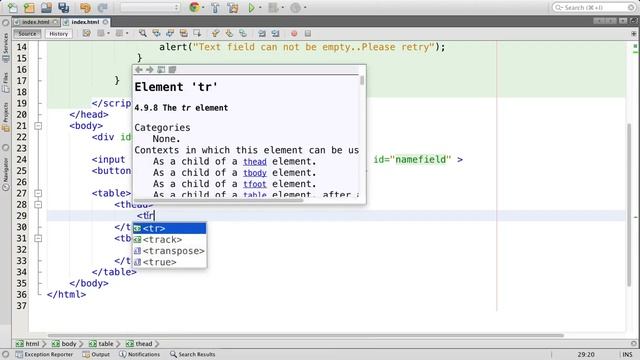
Task: Follow the tfoot link in documentation
Action: pyautogui.click(x=255, y=184)
